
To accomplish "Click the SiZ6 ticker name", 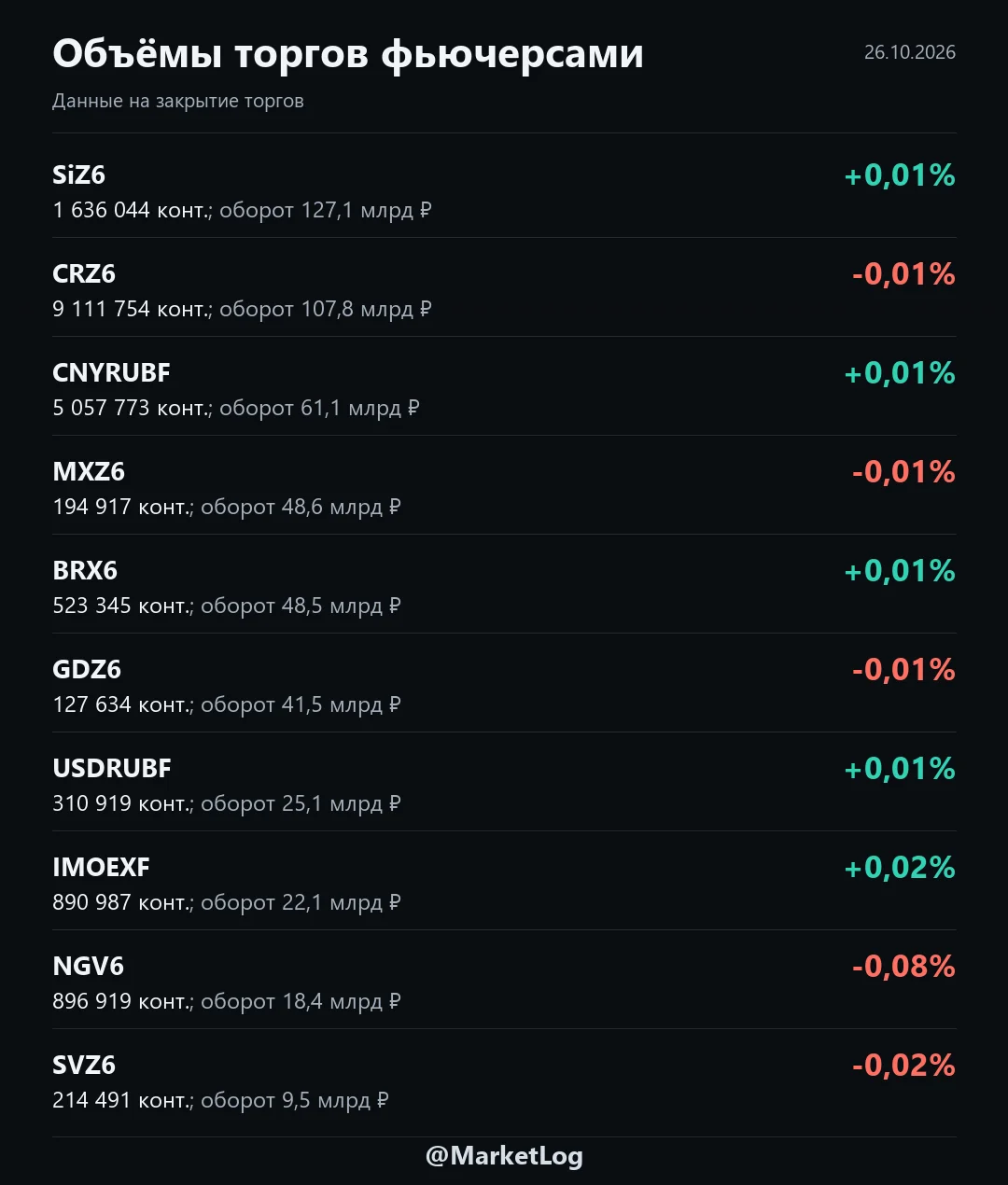I will 79,175.
